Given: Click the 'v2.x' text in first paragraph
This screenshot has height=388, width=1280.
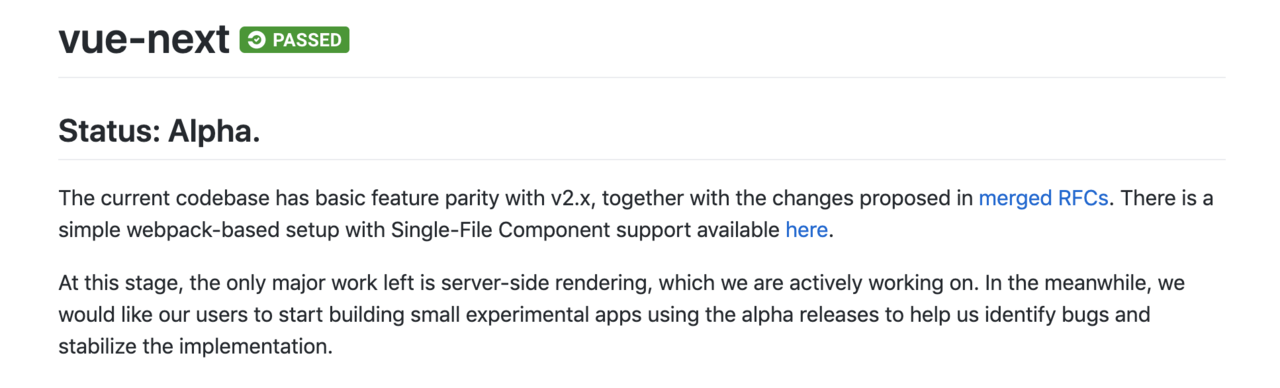Looking at the screenshot, I should 570,198.
